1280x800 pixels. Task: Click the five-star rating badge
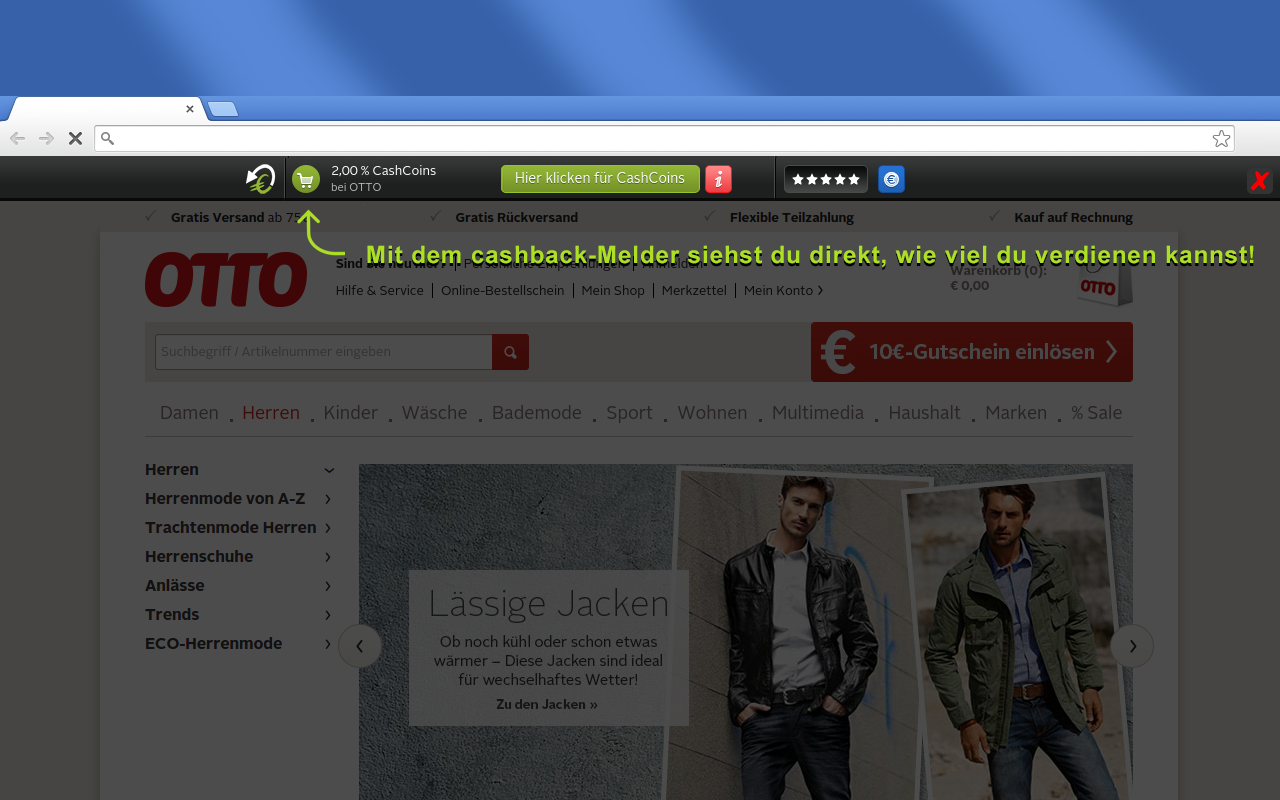pyautogui.click(x=826, y=179)
